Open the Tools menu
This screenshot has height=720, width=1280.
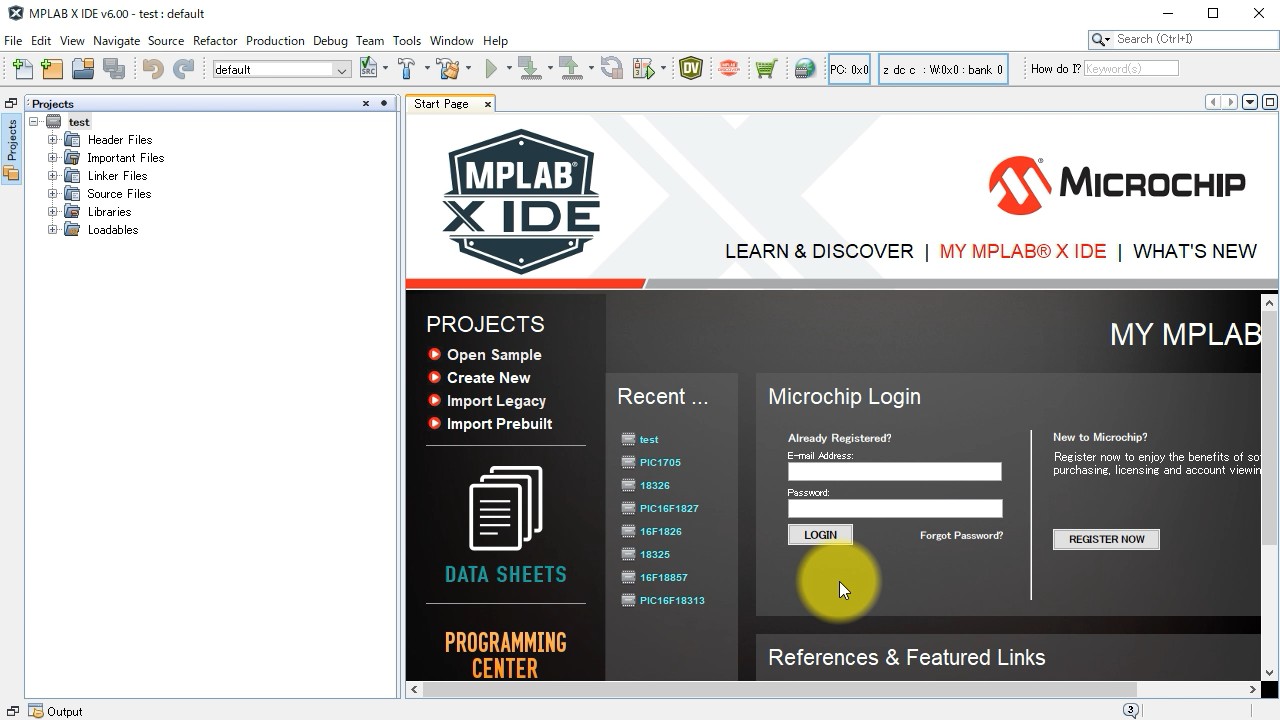(406, 41)
